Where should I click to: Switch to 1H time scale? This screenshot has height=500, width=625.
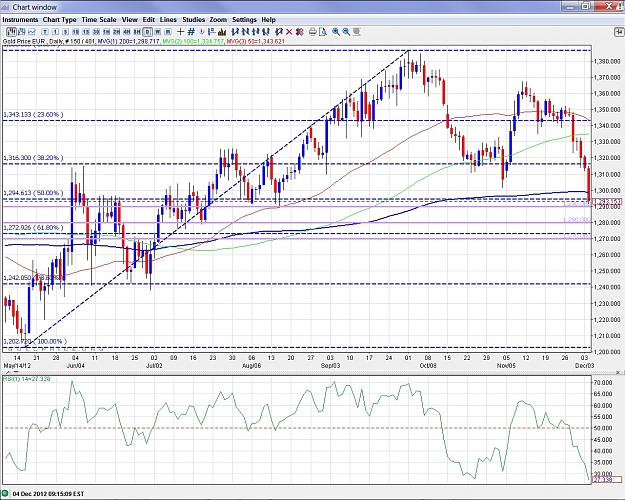point(106,32)
